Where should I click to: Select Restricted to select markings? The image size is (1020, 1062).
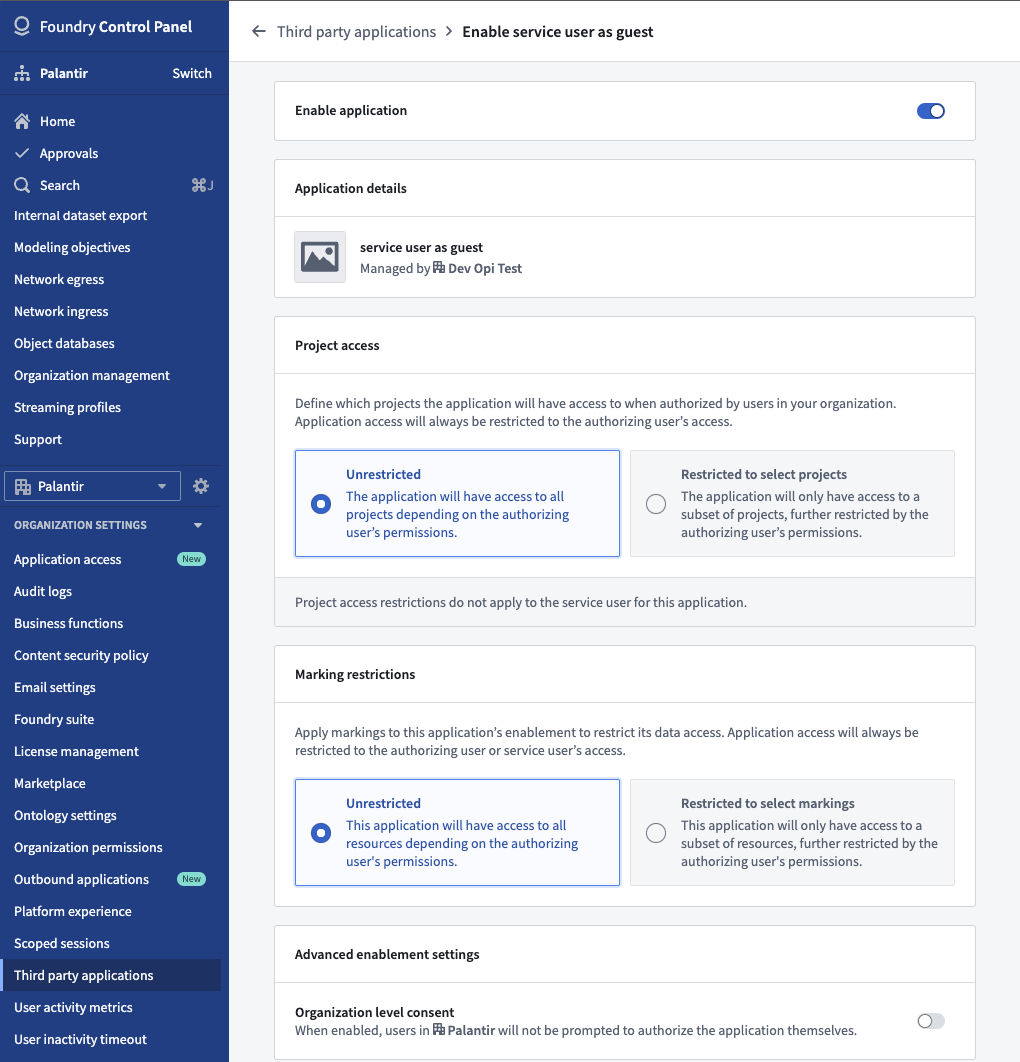click(x=656, y=833)
